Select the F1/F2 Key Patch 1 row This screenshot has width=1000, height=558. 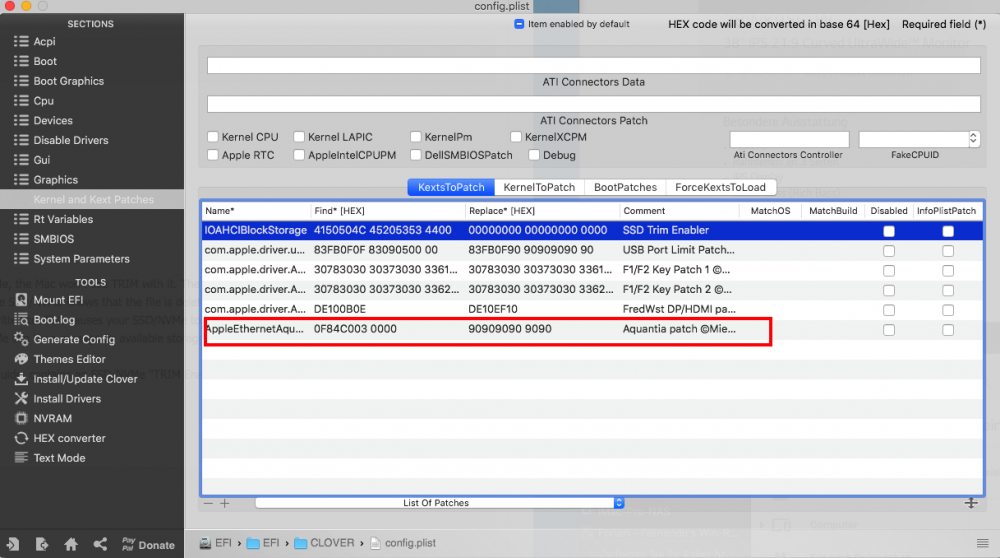coord(592,270)
